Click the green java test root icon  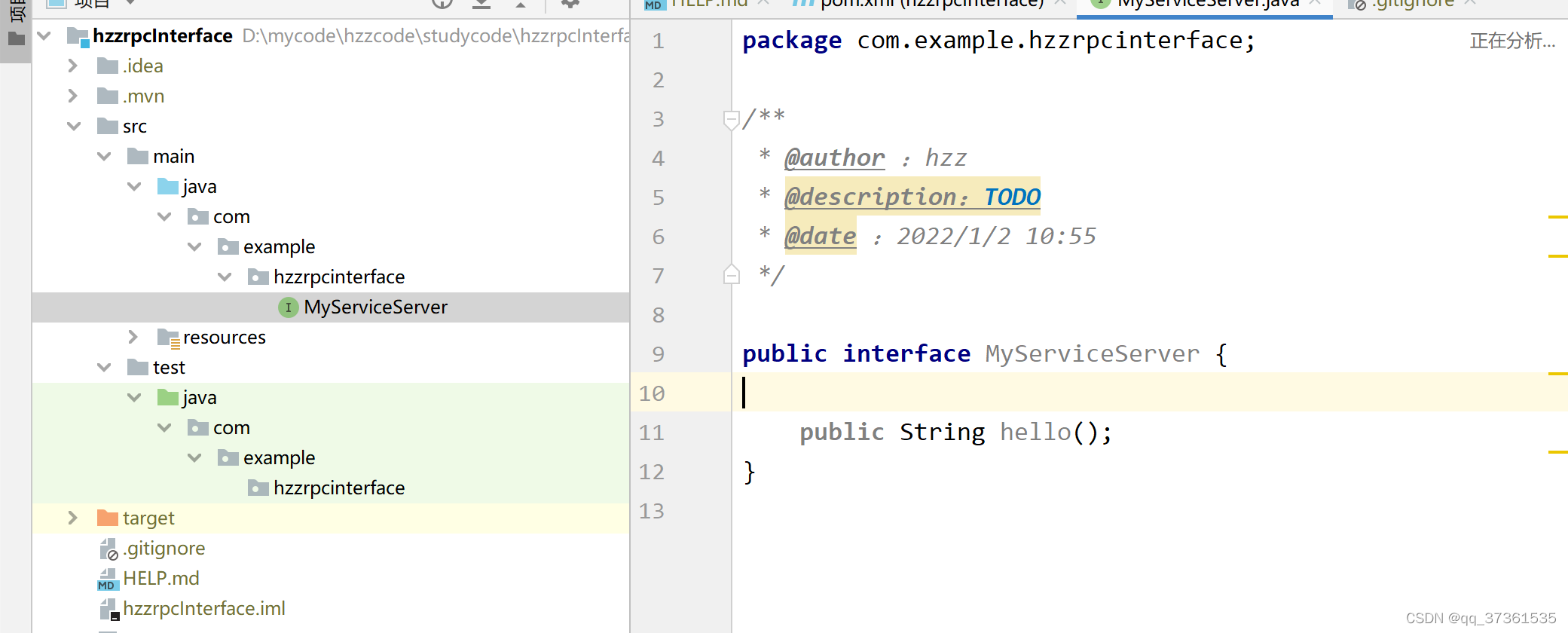pyautogui.click(x=168, y=397)
